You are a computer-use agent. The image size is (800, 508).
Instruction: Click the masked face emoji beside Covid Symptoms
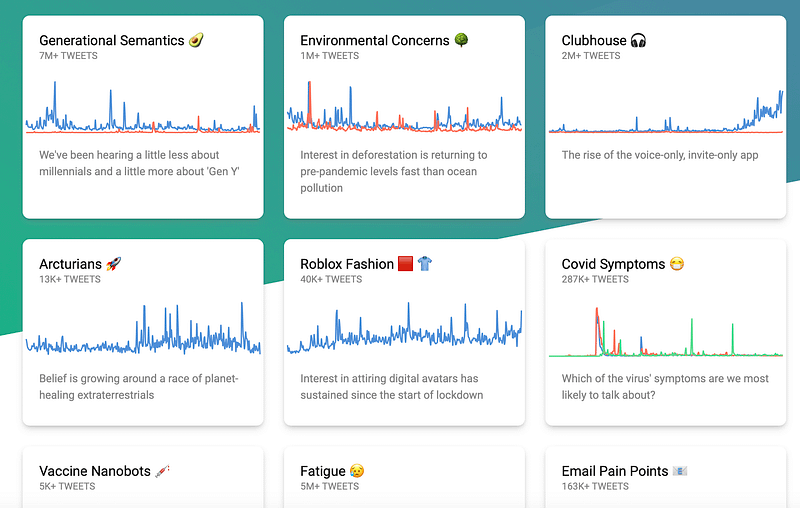click(x=677, y=264)
